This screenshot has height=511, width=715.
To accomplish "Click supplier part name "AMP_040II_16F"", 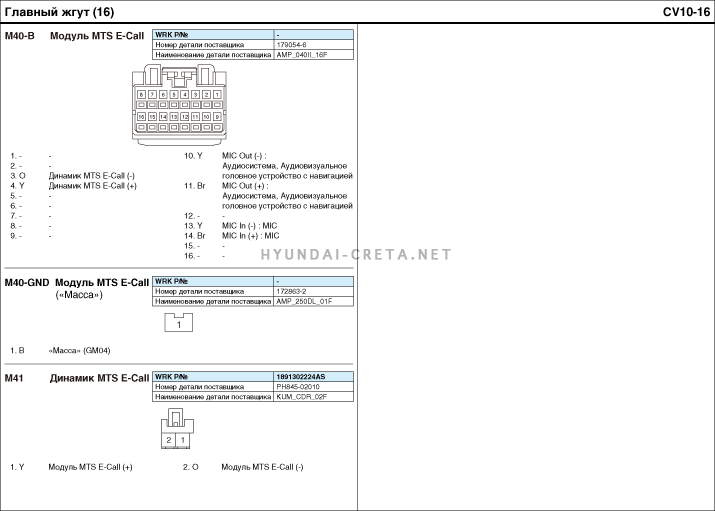I will click(302, 55).
